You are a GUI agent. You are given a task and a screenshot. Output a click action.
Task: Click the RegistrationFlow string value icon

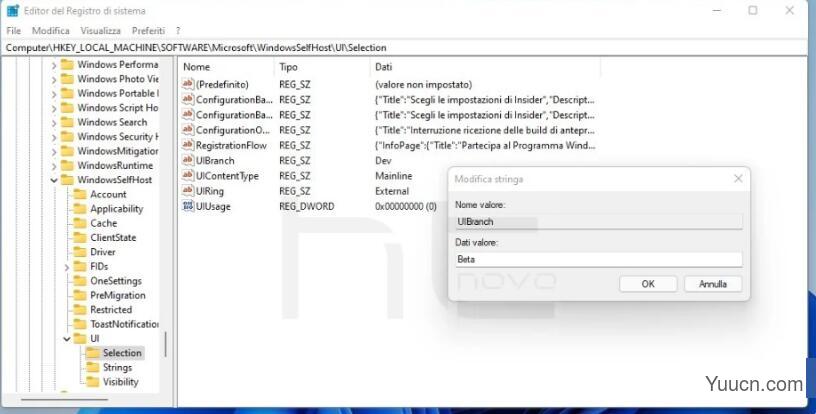[188, 145]
